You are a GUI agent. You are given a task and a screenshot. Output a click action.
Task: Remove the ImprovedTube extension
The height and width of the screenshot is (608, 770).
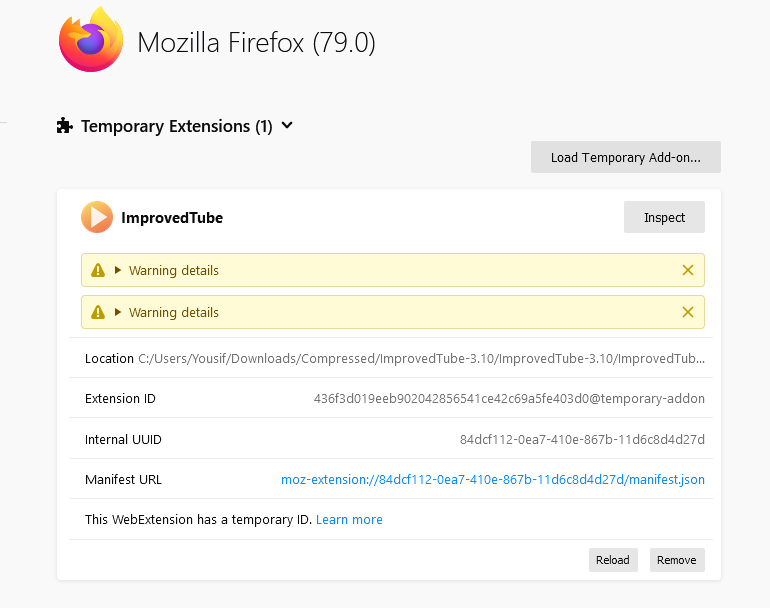(x=676, y=560)
